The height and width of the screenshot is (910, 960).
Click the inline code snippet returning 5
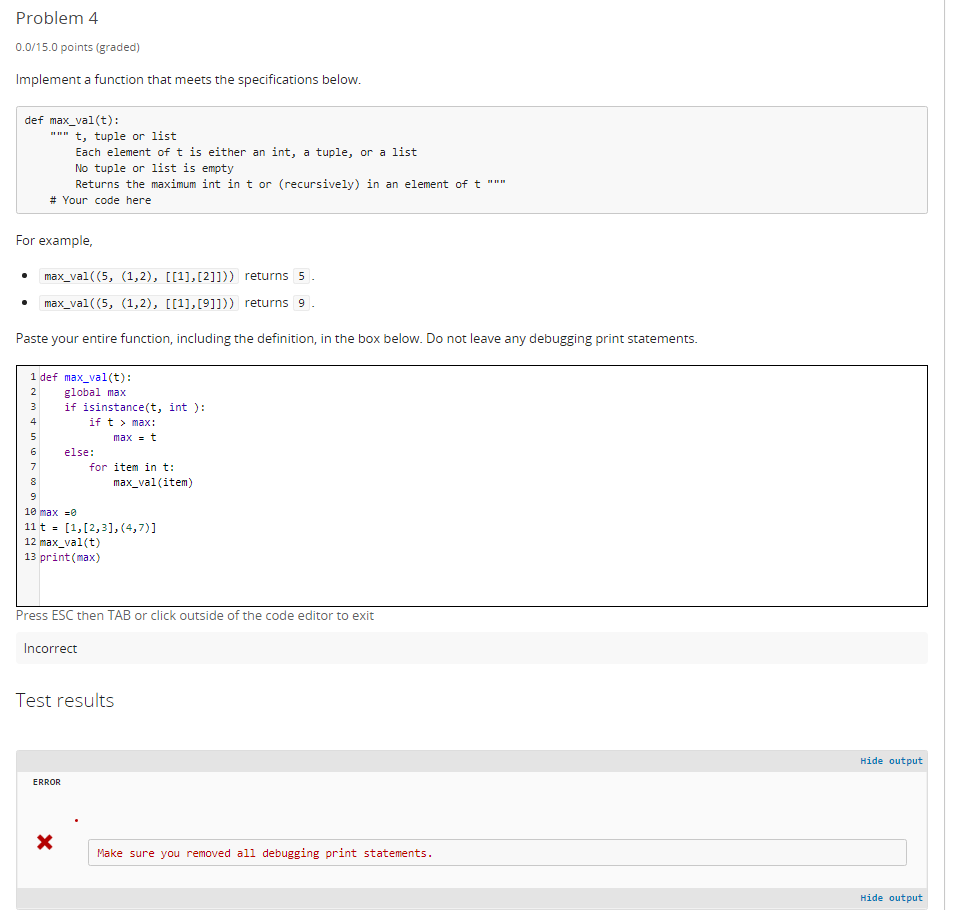tap(137, 276)
